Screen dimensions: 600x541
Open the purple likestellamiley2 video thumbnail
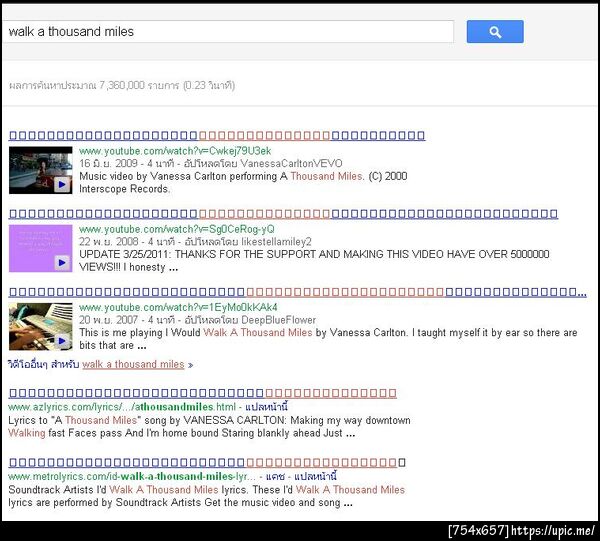(x=41, y=248)
